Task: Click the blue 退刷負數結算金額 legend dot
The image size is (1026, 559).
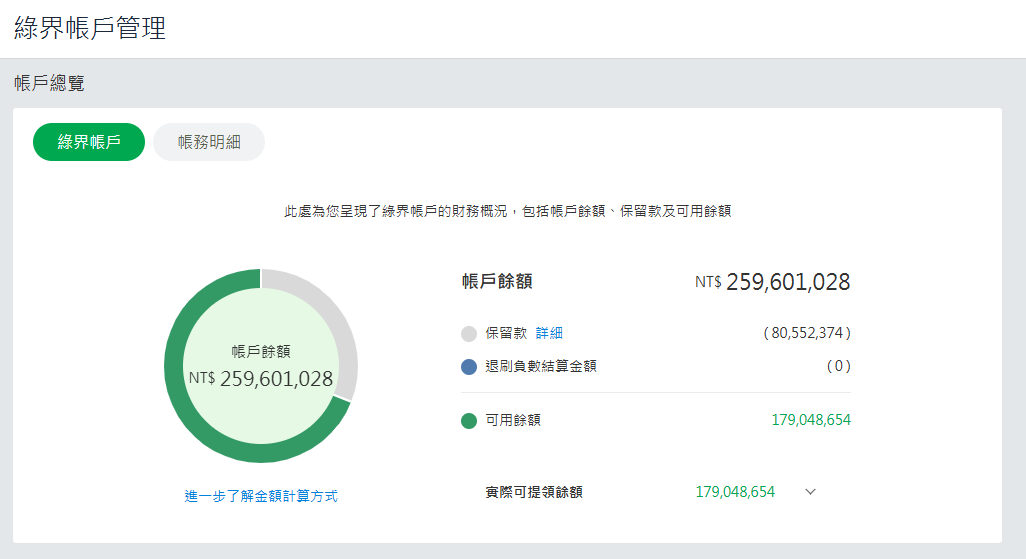Action: [x=469, y=366]
